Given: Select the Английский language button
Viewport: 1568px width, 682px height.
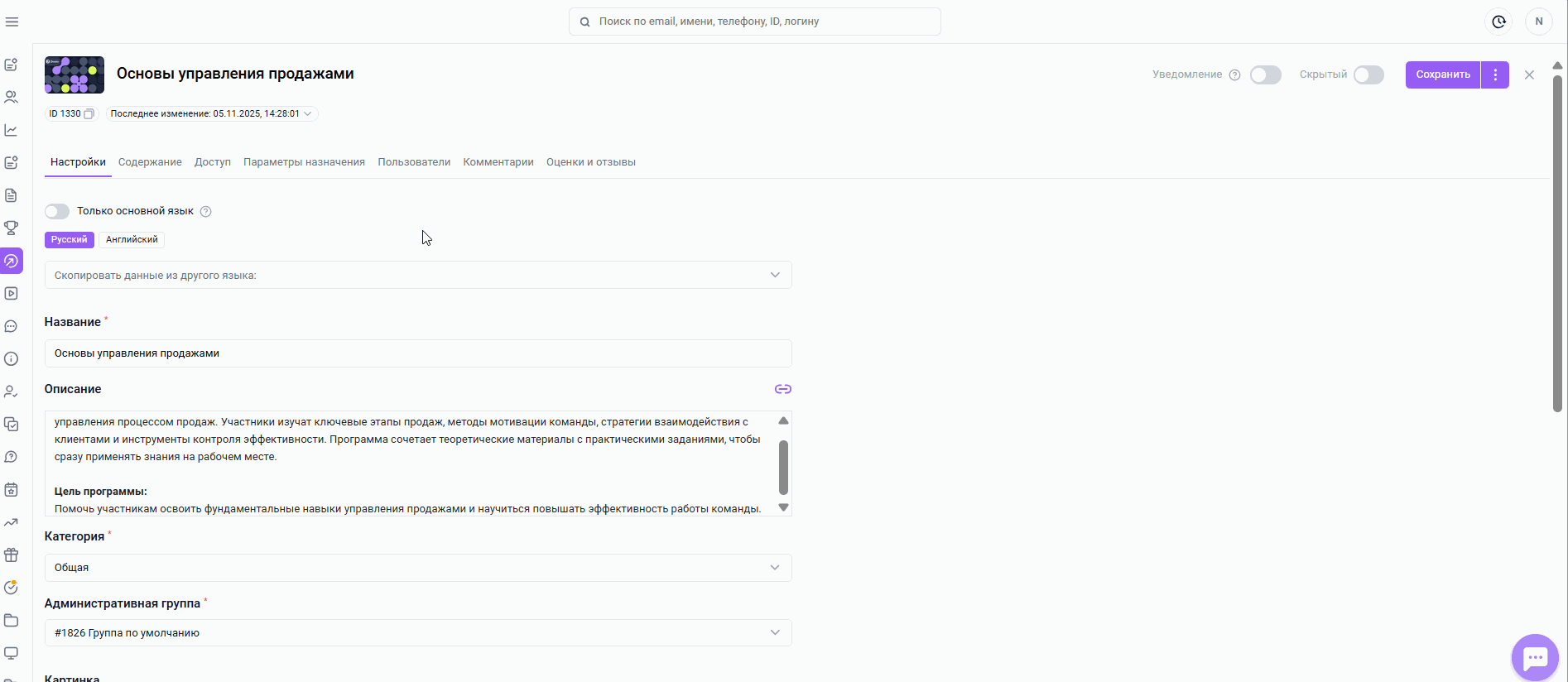Looking at the screenshot, I should pyautogui.click(x=132, y=240).
